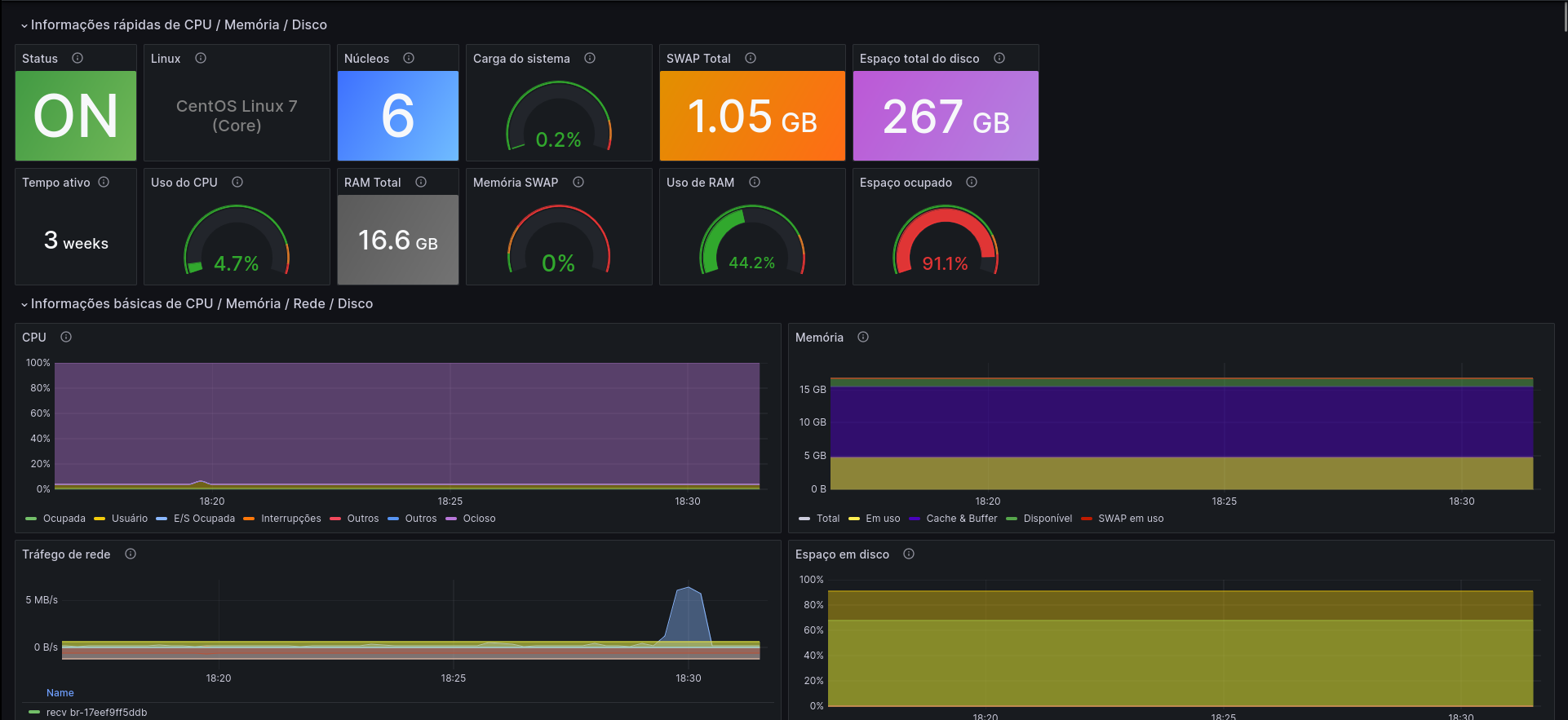This screenshot has height=720, width=1568.
Task: Click info icon on Tráfego de rede panel
Action: (131, 554)
